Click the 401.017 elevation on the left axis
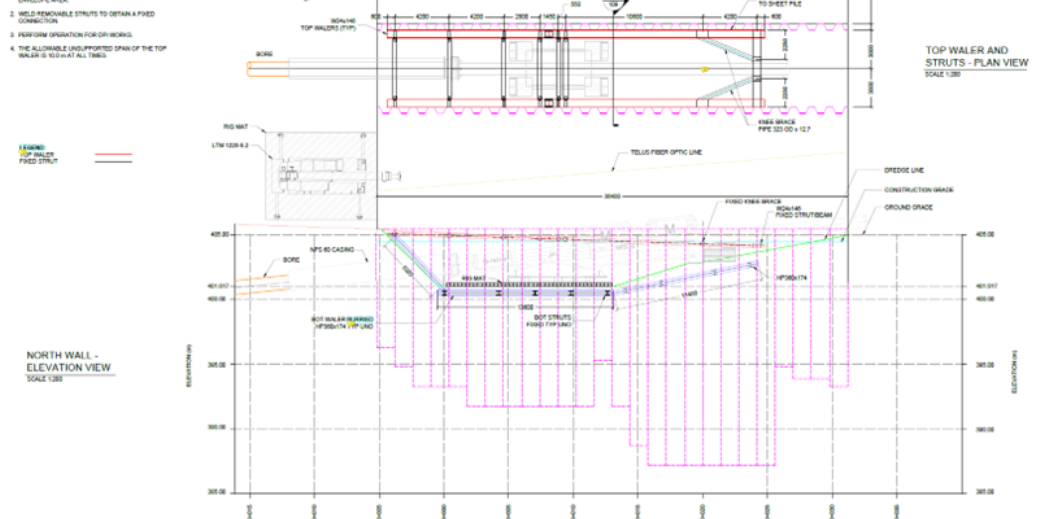 point(219,287)
